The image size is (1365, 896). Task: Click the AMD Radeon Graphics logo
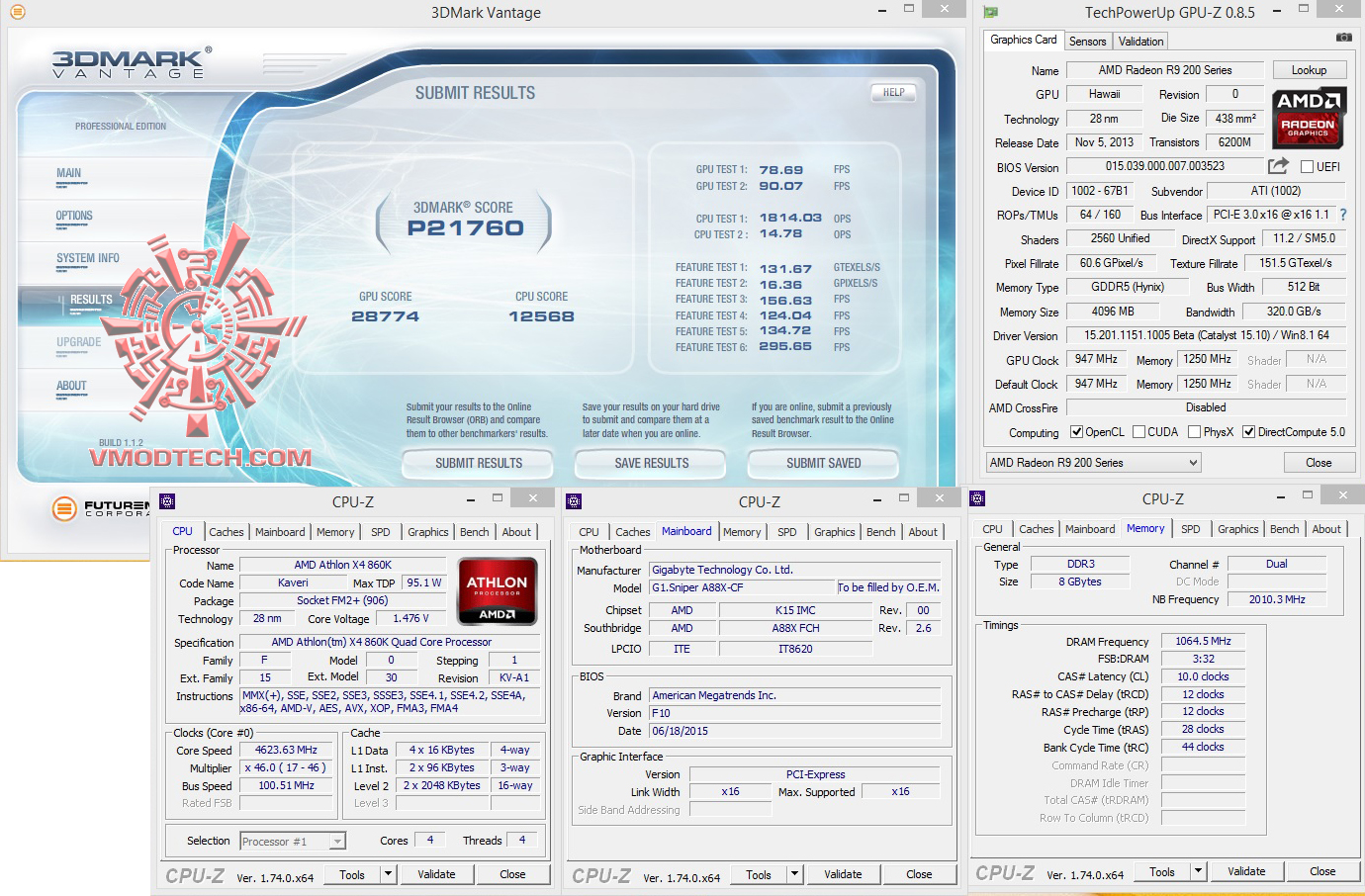point(1308,118)
